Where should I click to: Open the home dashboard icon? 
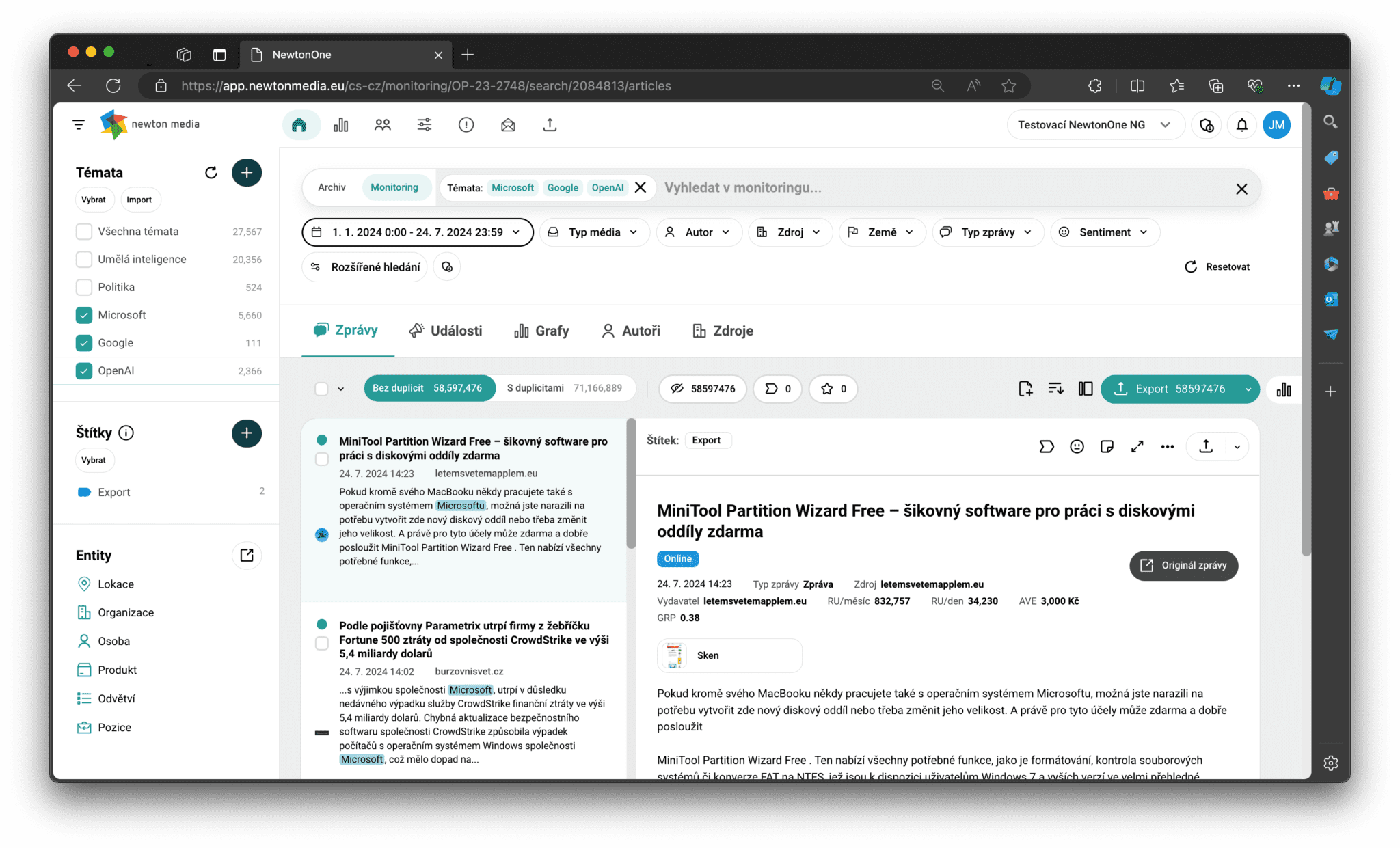tap(299, 124)
